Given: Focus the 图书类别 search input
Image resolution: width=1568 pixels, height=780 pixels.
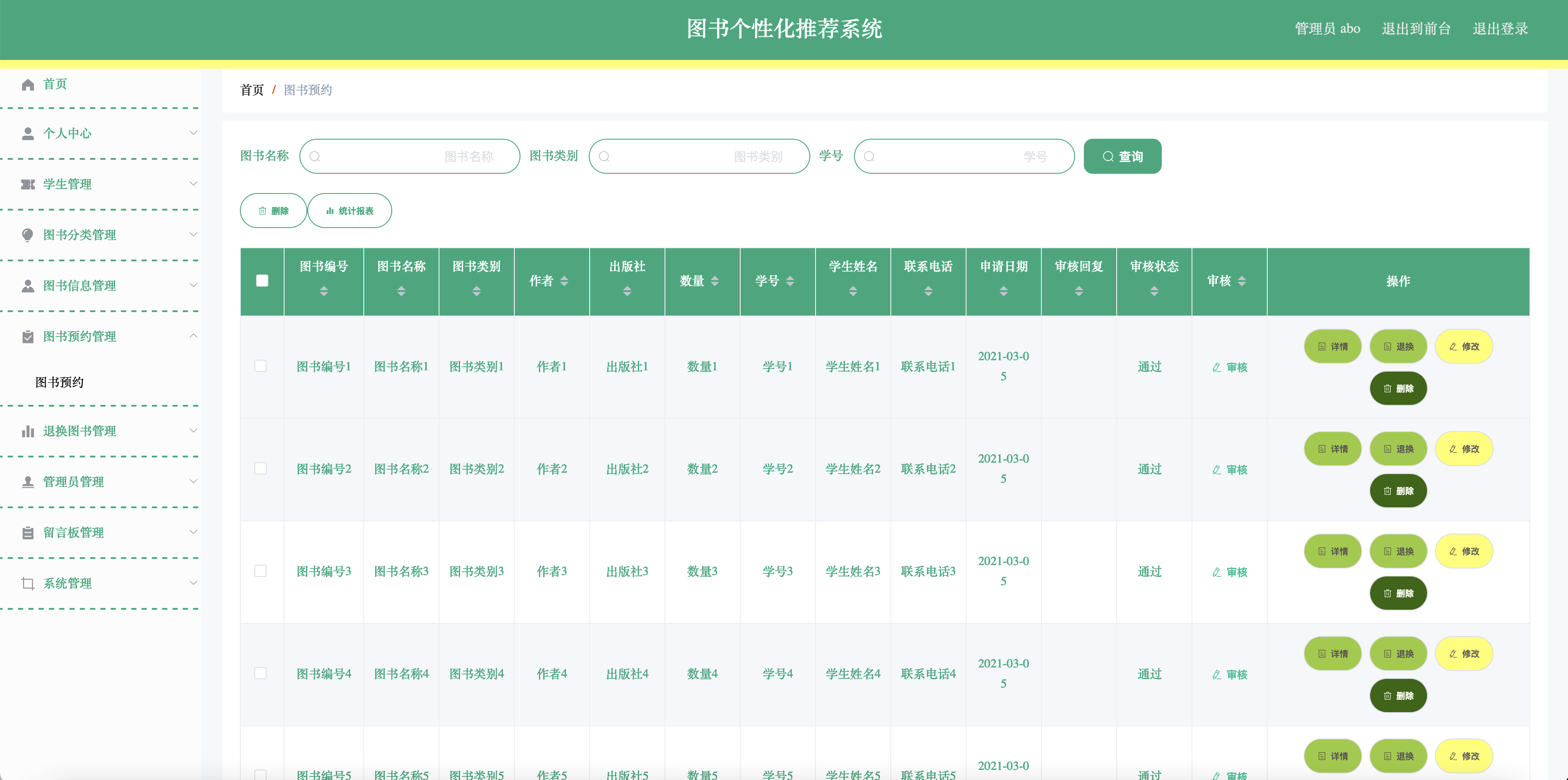Looking at the screenshot, I should coord(700,156).
